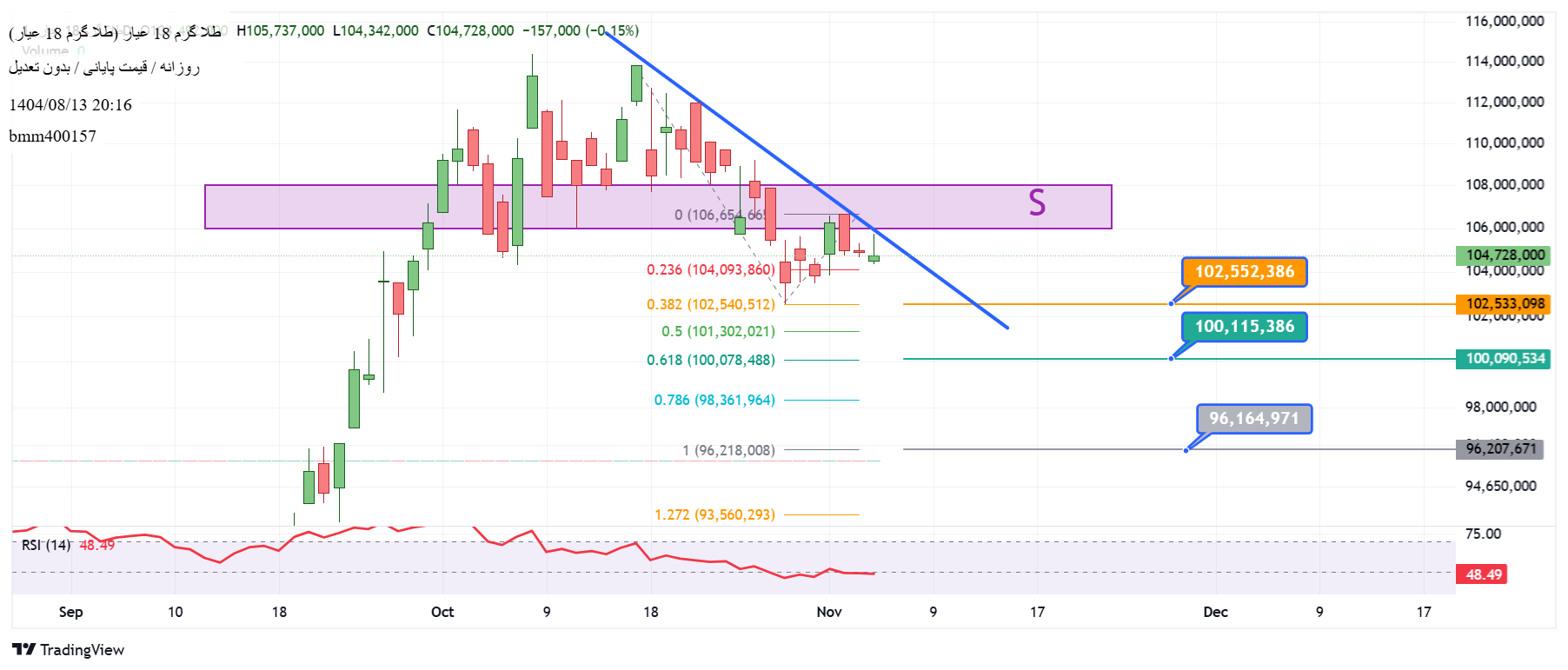Click the orange 102,533,098 axis price tag
Viewport: 1568px width, 670px height.
point(1505,303)
